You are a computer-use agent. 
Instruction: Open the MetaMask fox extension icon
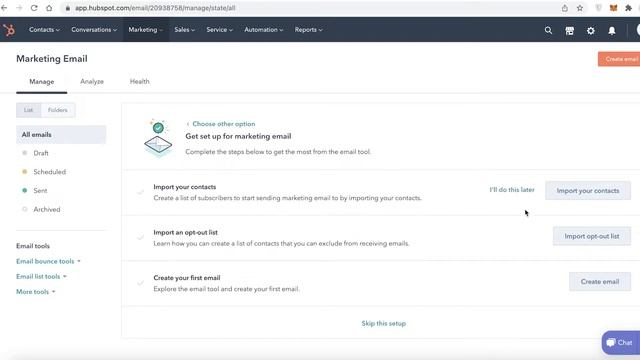tap(613, 8)
